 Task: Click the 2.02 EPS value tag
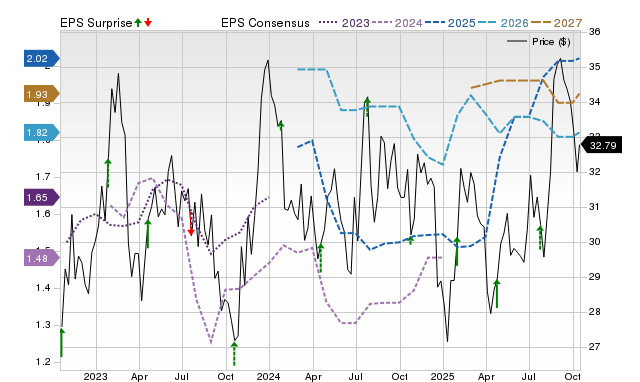[x=41, y=59]
